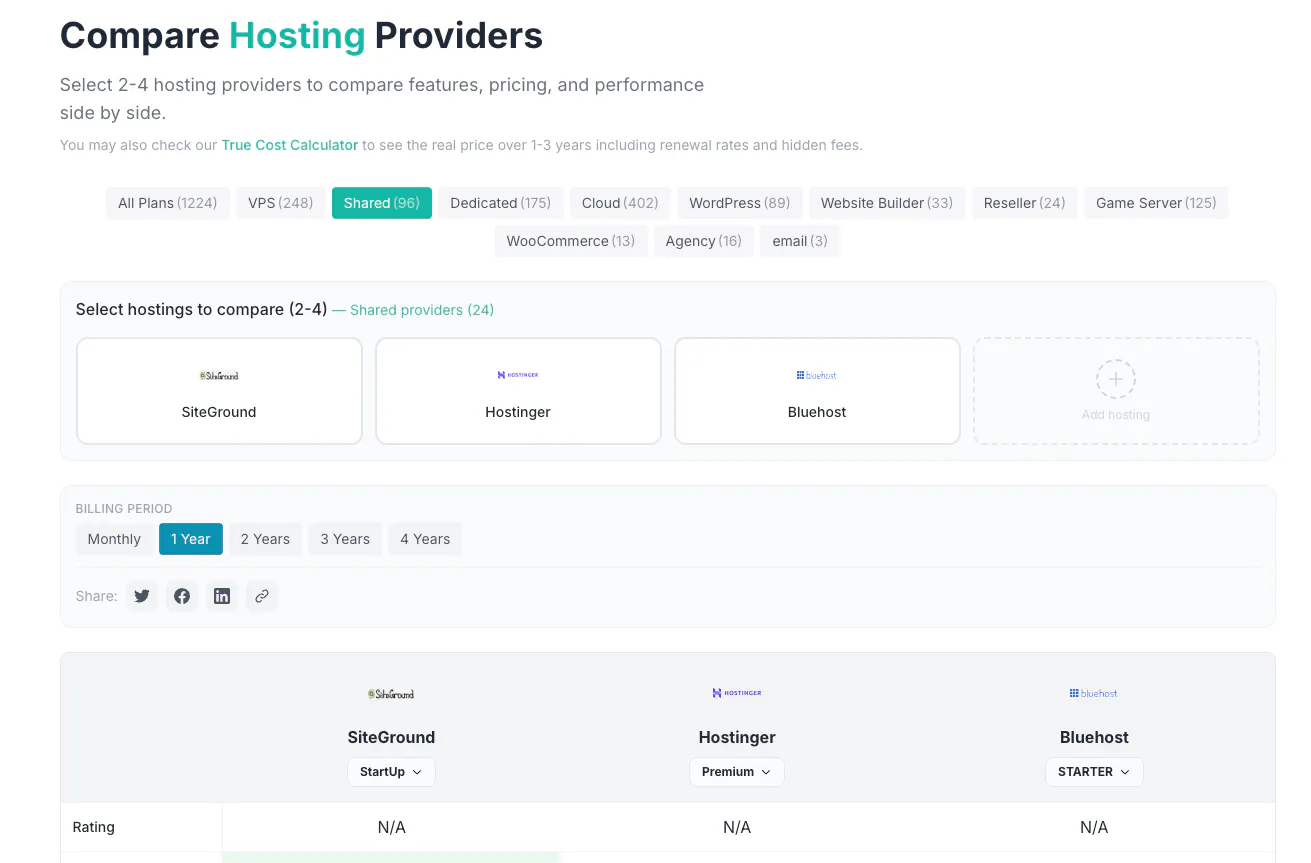Viewport: 1311px width, 863px height.
Task: Open Hostinger Premium plan dropdown
Action: (737, 772)
